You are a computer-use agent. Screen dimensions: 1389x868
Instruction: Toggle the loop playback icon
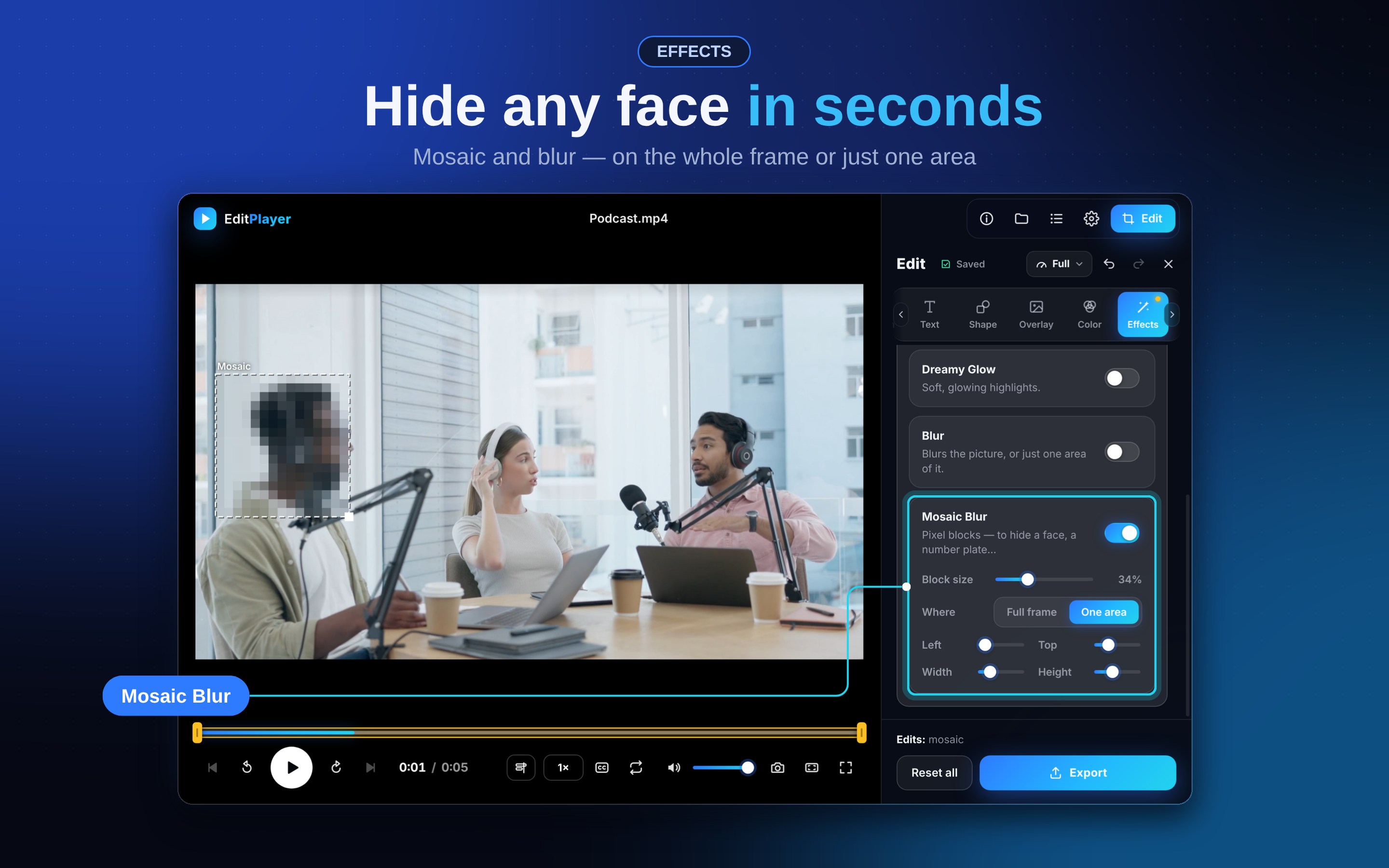(636, 768)
